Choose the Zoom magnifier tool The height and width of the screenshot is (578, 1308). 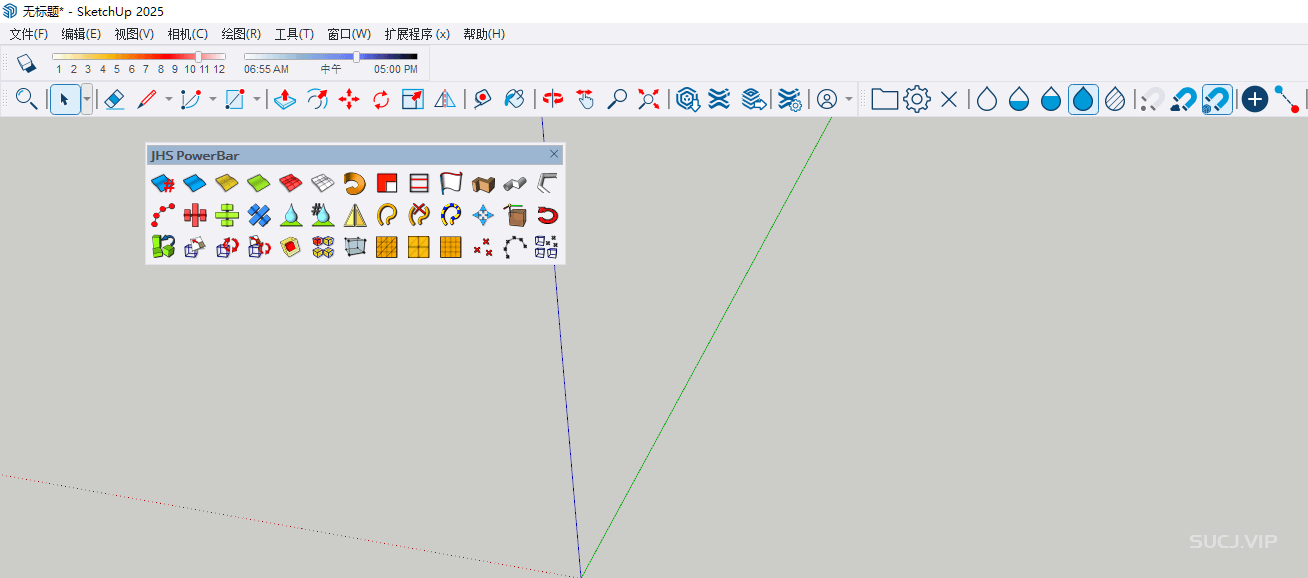pos(617,99)
